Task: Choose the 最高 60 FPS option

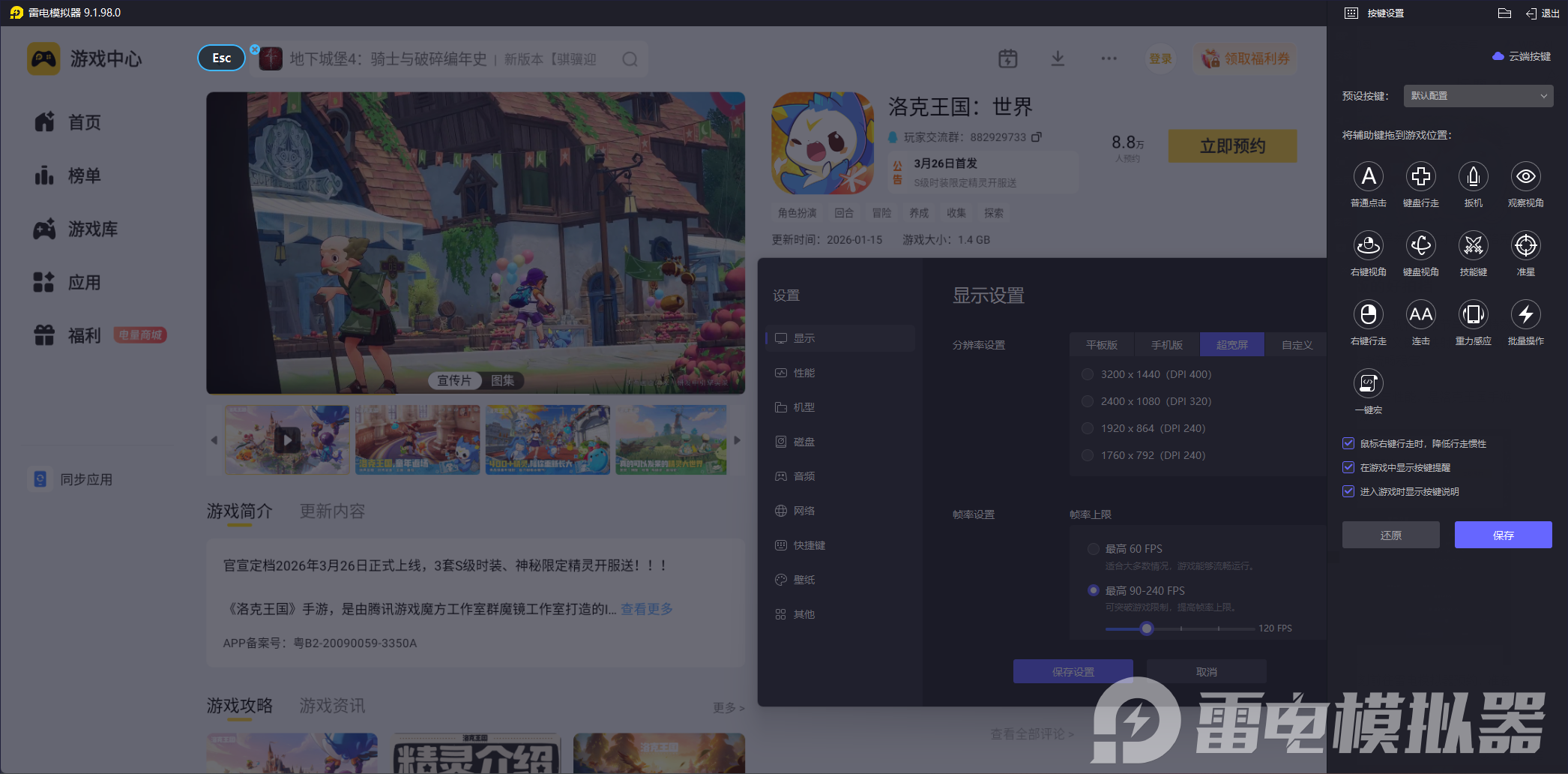Action: tap(1093, 549)
